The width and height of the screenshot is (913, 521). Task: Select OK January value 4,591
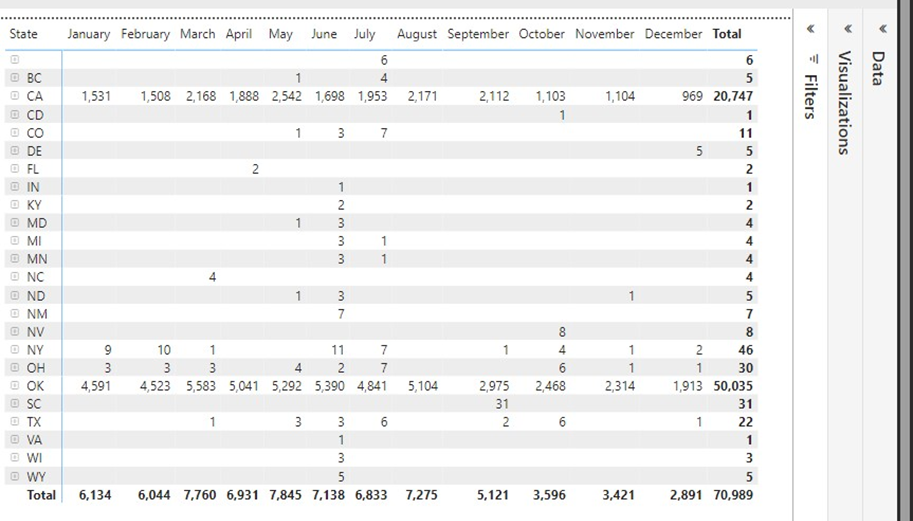[96, 386]
